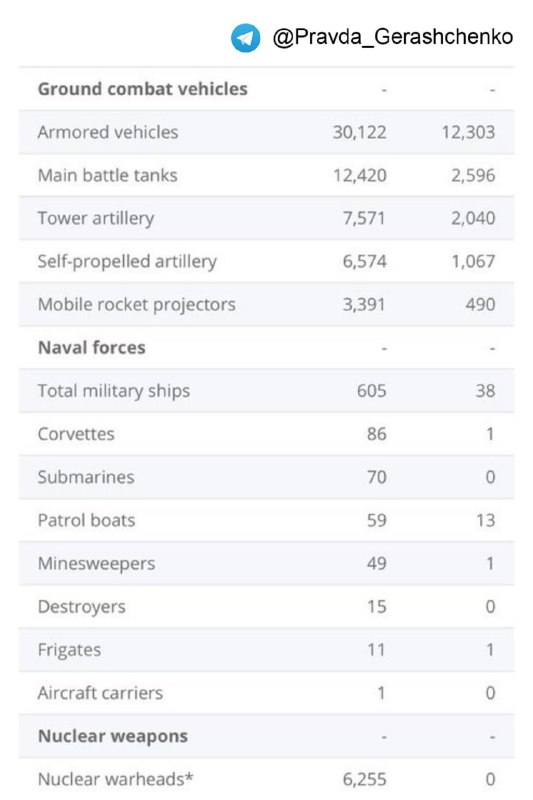Click the Main battle tanks row

tap(266, 175)
